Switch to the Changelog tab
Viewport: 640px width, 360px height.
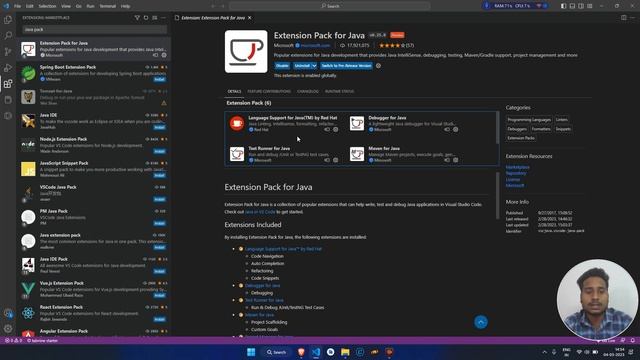pyautogui.click(x=308, y=91)
